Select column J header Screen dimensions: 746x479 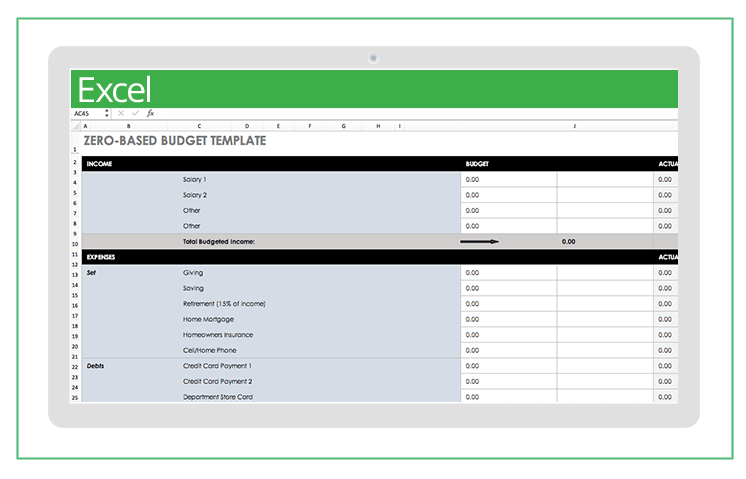pyautogui.click(x=574, y=127)
